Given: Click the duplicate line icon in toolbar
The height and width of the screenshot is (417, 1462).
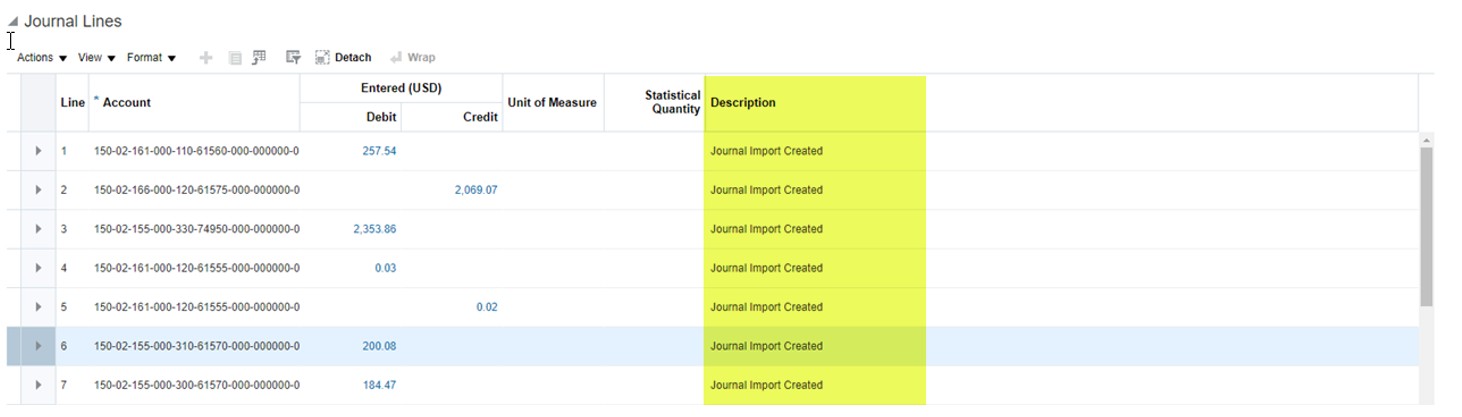Looking at the screenshot, I should coord(235,58).
